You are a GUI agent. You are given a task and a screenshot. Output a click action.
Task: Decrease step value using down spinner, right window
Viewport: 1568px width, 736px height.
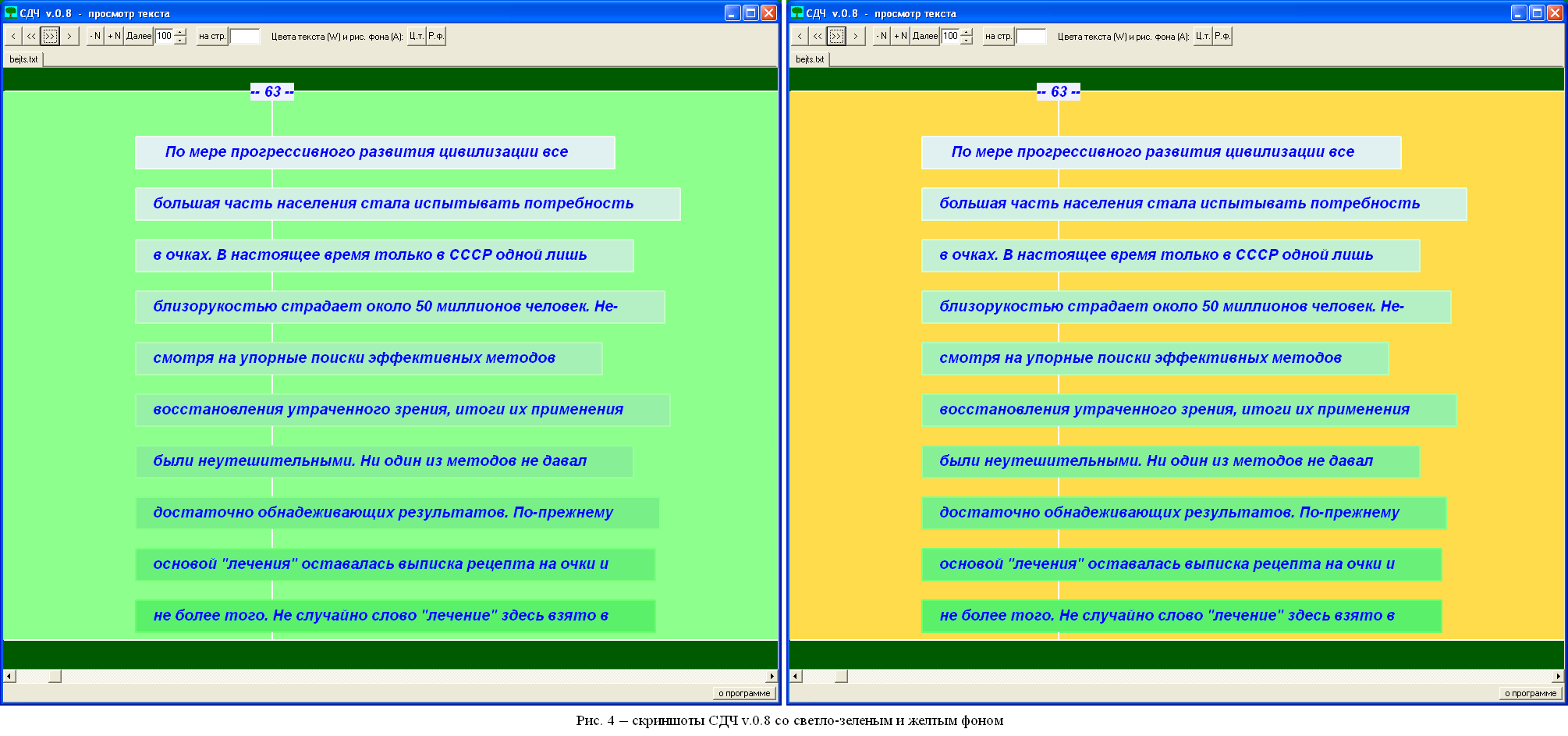[x=967, y=41]
